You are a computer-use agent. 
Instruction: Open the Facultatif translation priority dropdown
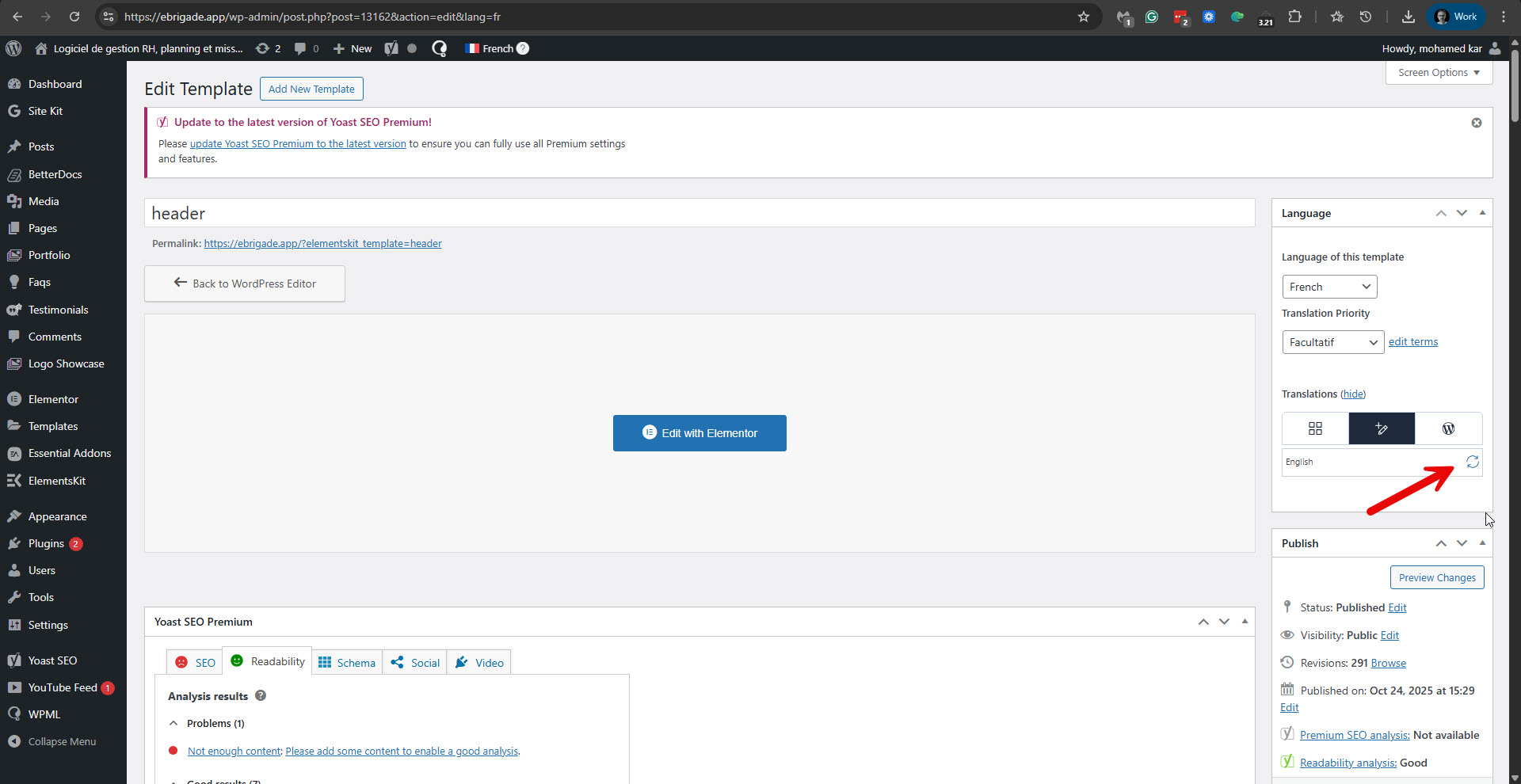[x=1332, y=342]
